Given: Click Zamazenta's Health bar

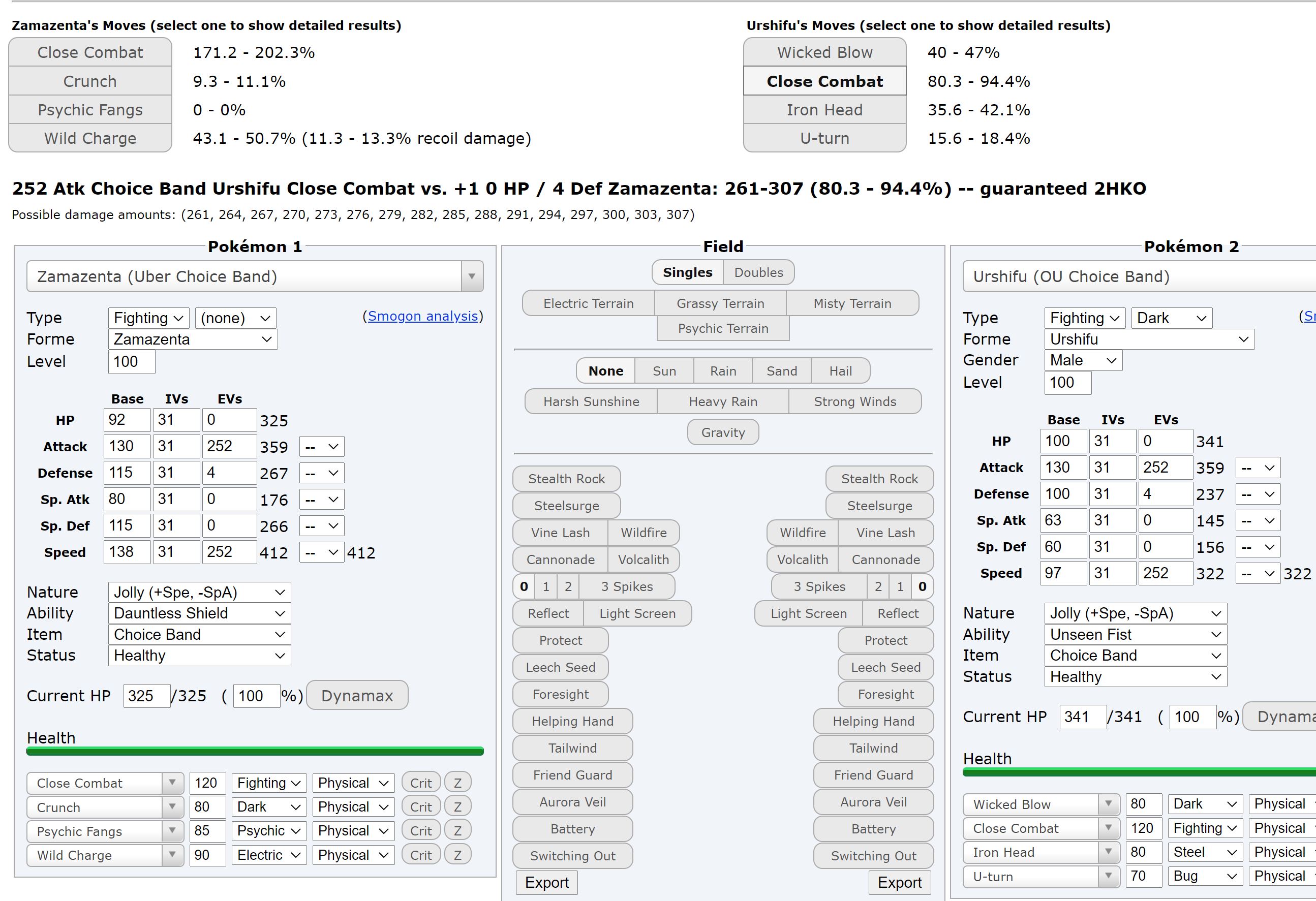Looking at the screenshot, I should 255,751.
